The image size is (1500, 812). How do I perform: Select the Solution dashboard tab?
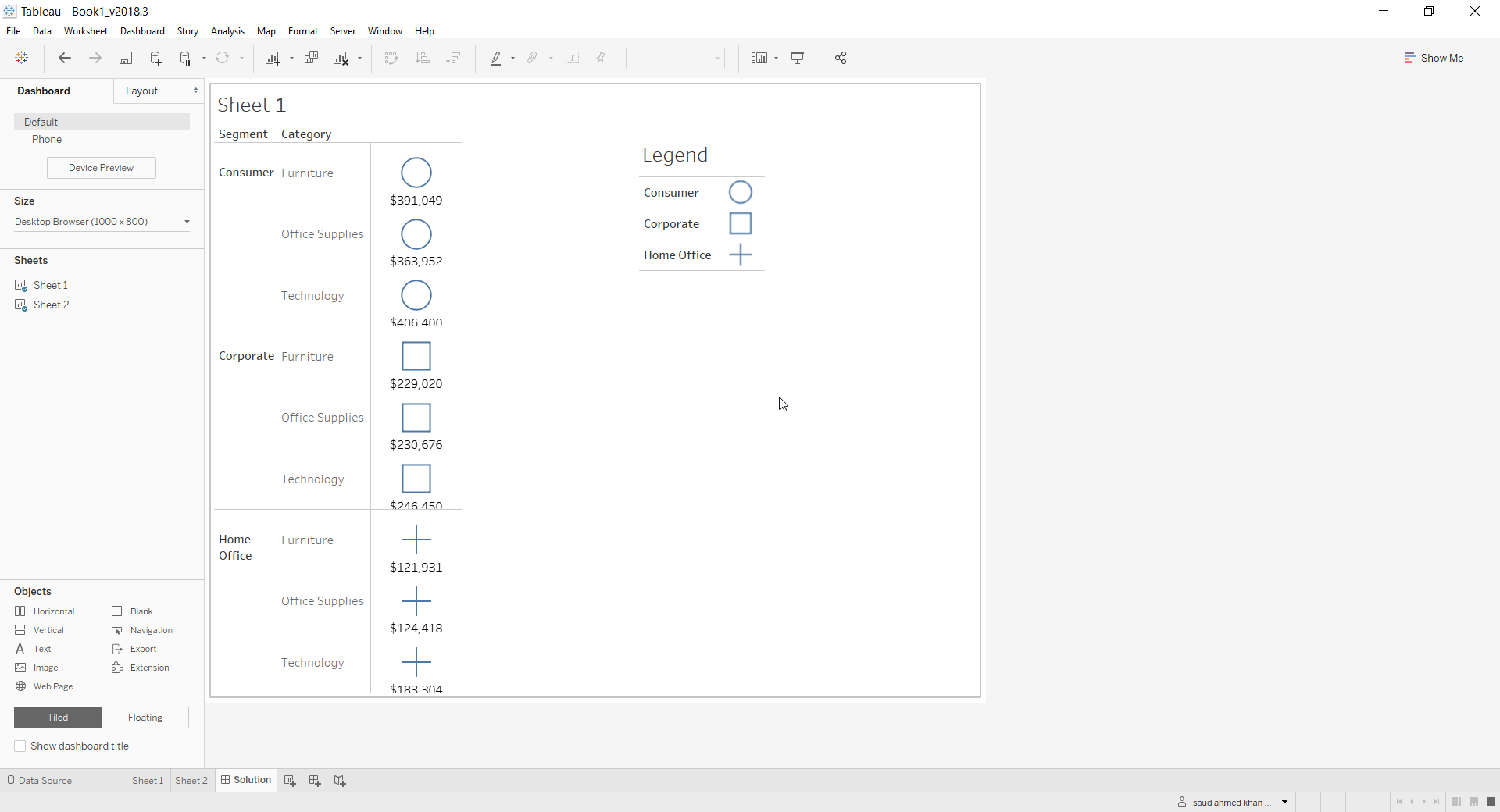246,780
